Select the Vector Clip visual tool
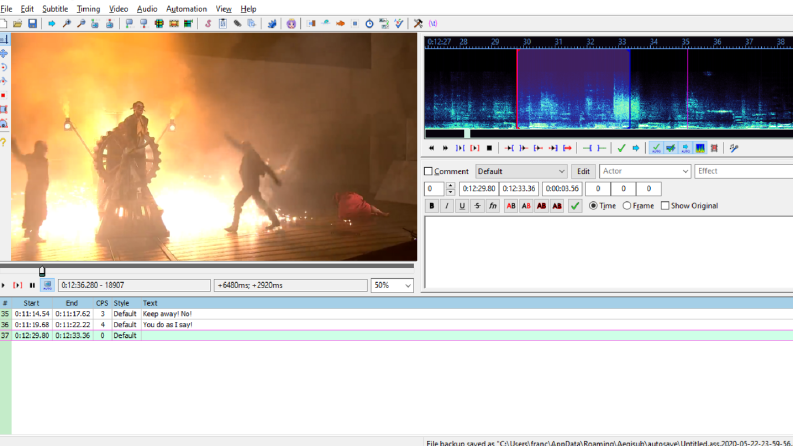This screenshot has height=446, width=793. 4,123
